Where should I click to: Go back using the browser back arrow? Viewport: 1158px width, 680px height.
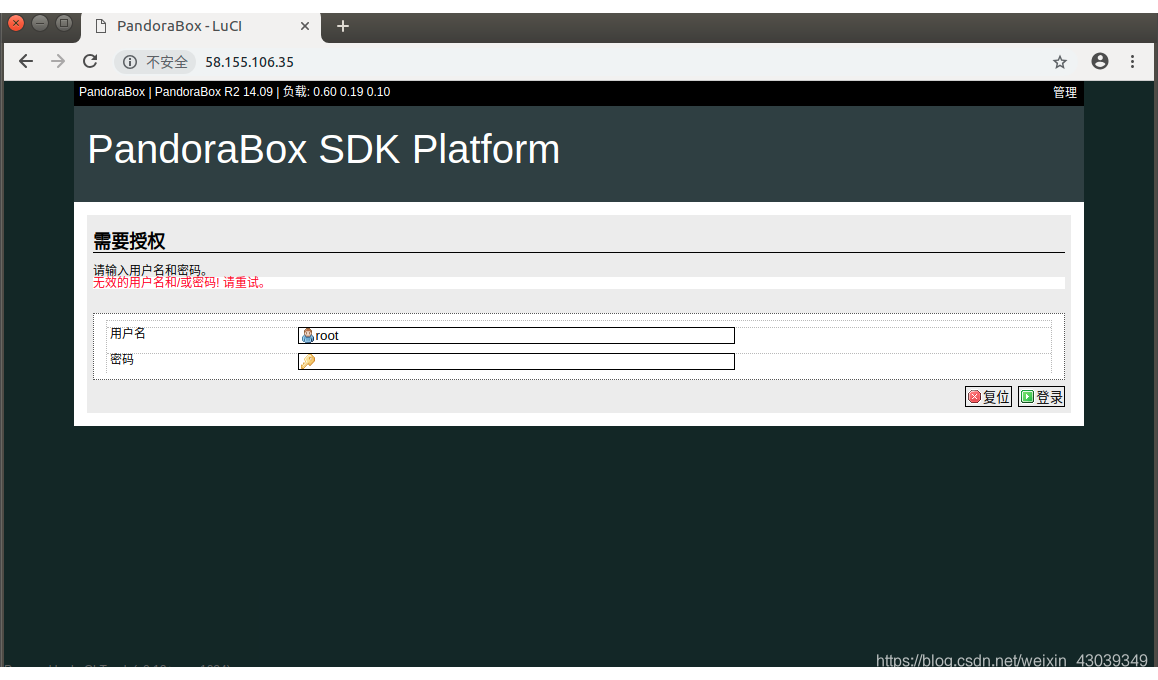(x=26, y=61)
